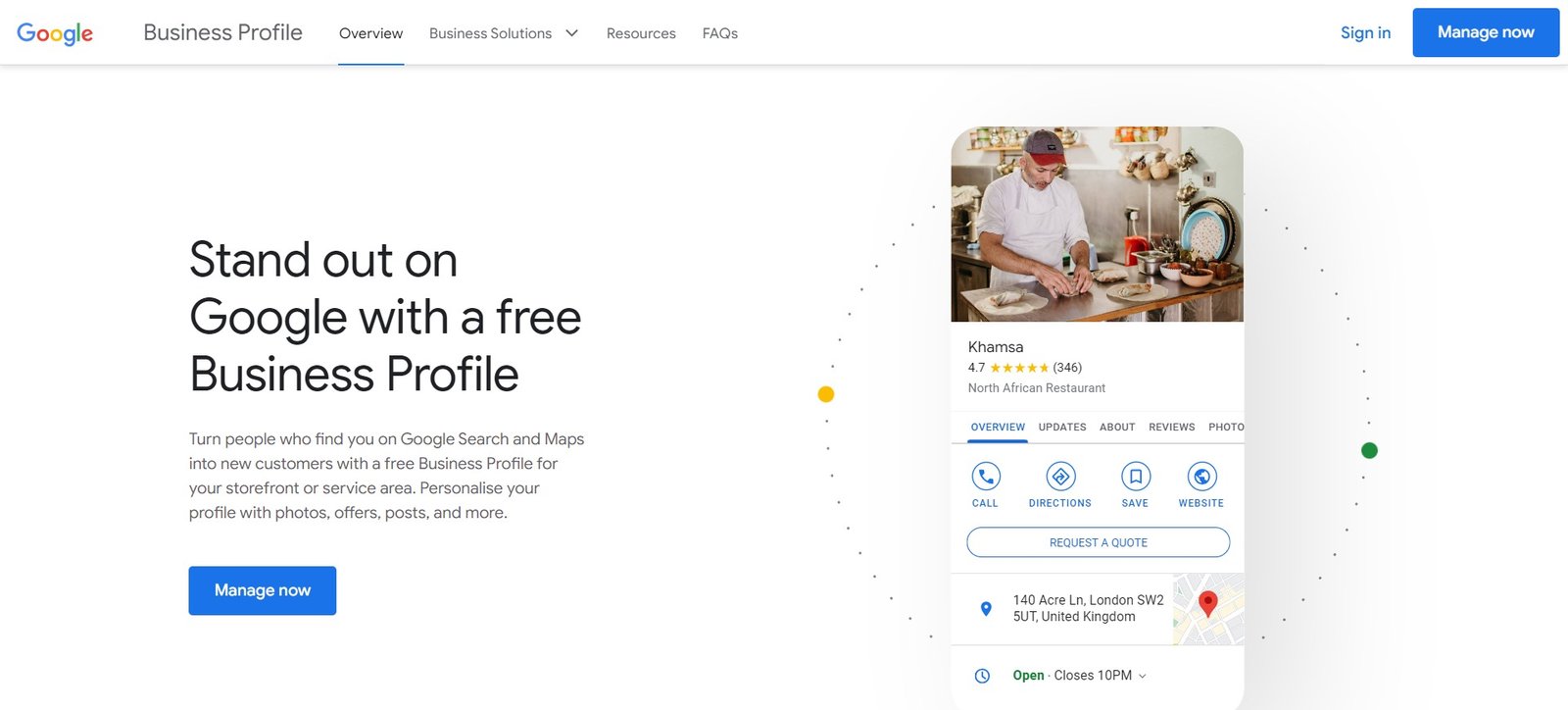Open the Resources menu item
The width and height of the screenshot is (1568, 710).
tap(641, 33)
